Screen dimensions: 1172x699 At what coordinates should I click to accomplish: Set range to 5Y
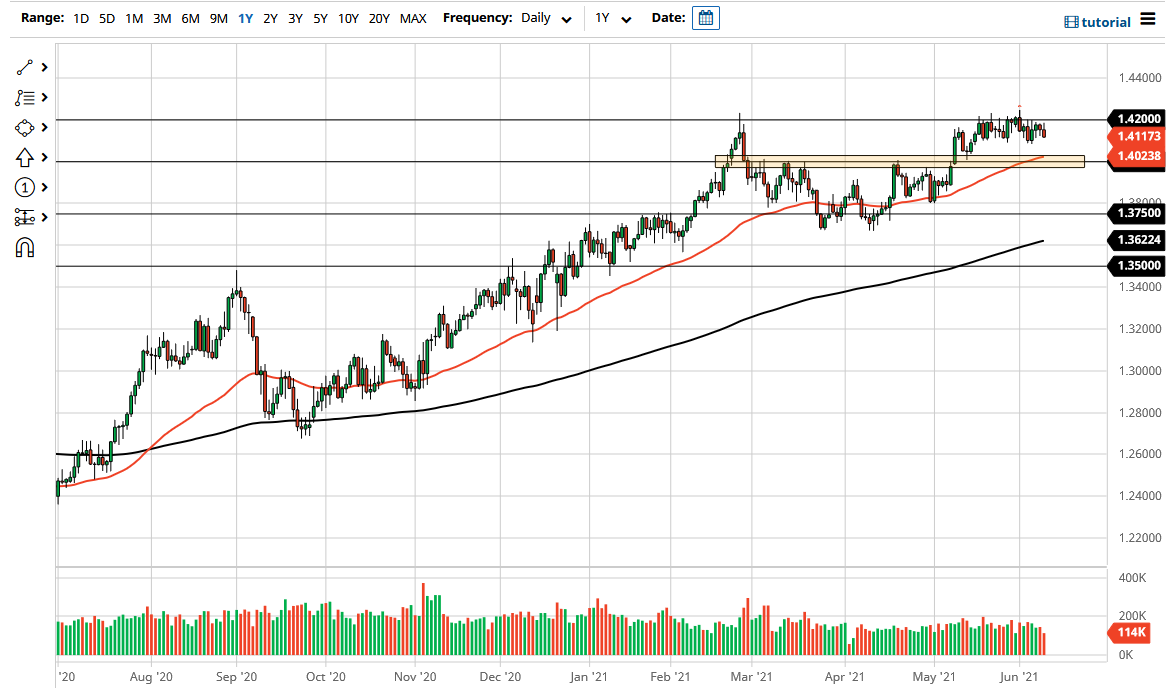pos(321,19)
